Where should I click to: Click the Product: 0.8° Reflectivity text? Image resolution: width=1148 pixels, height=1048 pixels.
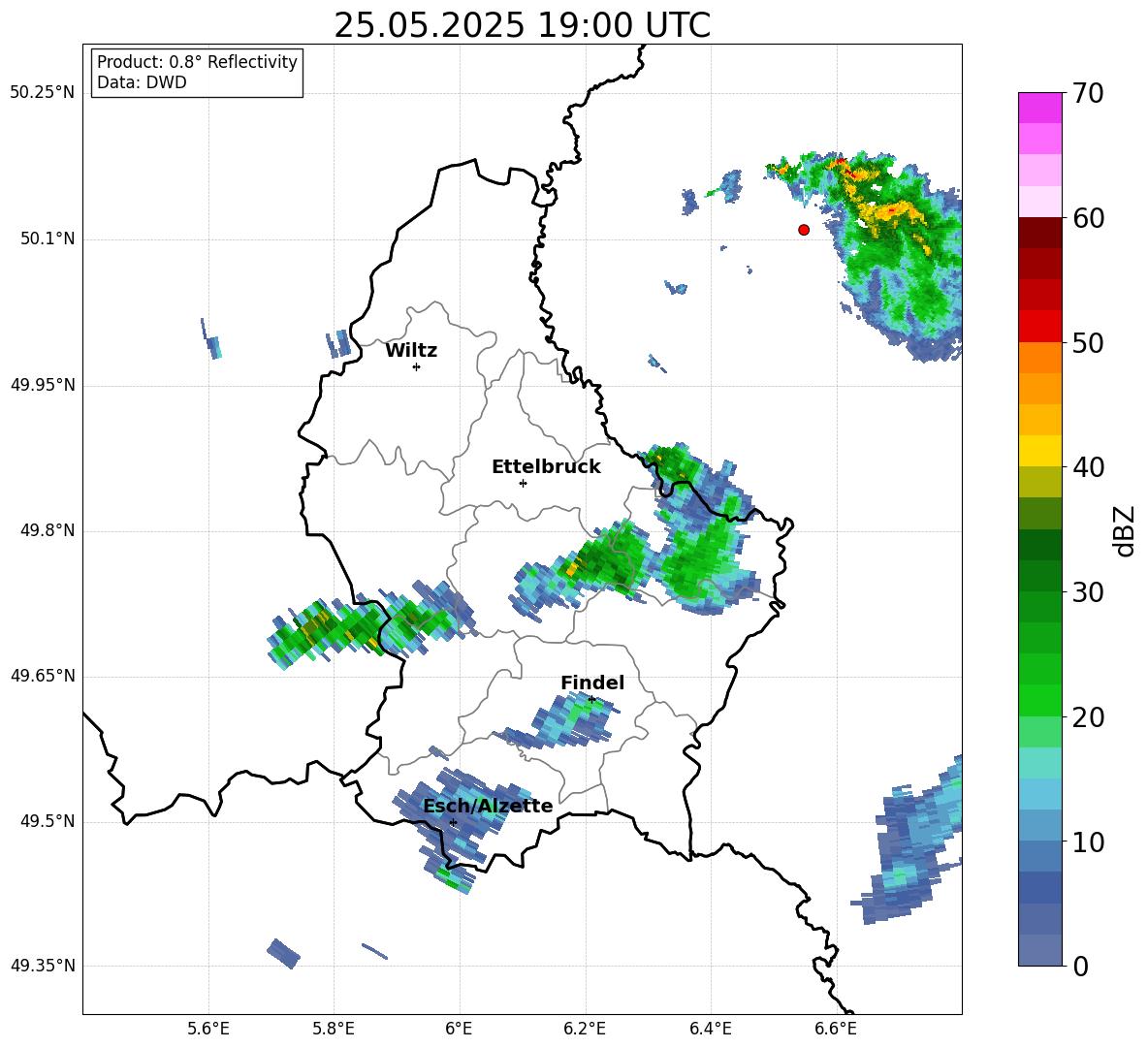[197, 62]
